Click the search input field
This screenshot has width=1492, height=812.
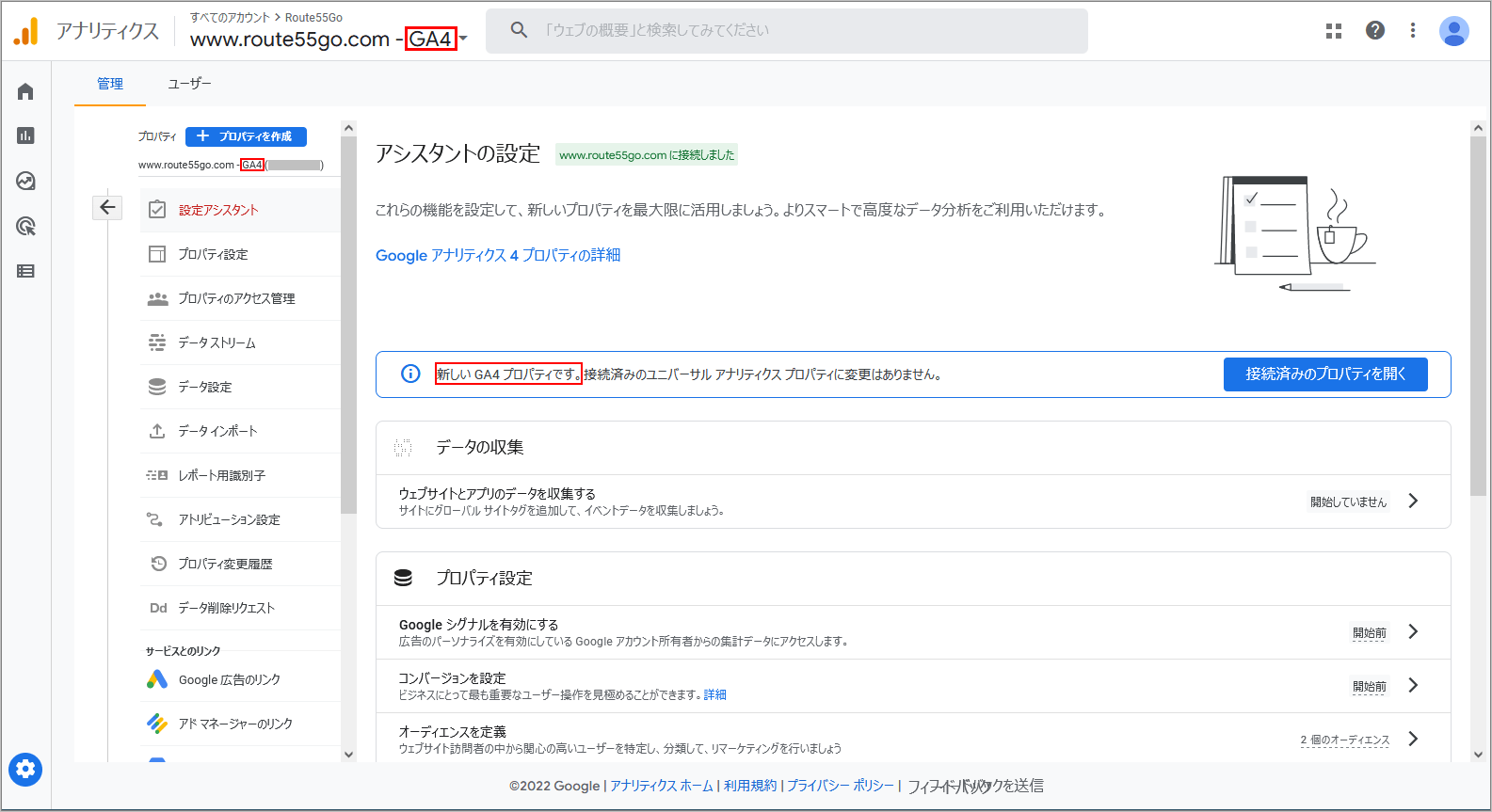787,30
